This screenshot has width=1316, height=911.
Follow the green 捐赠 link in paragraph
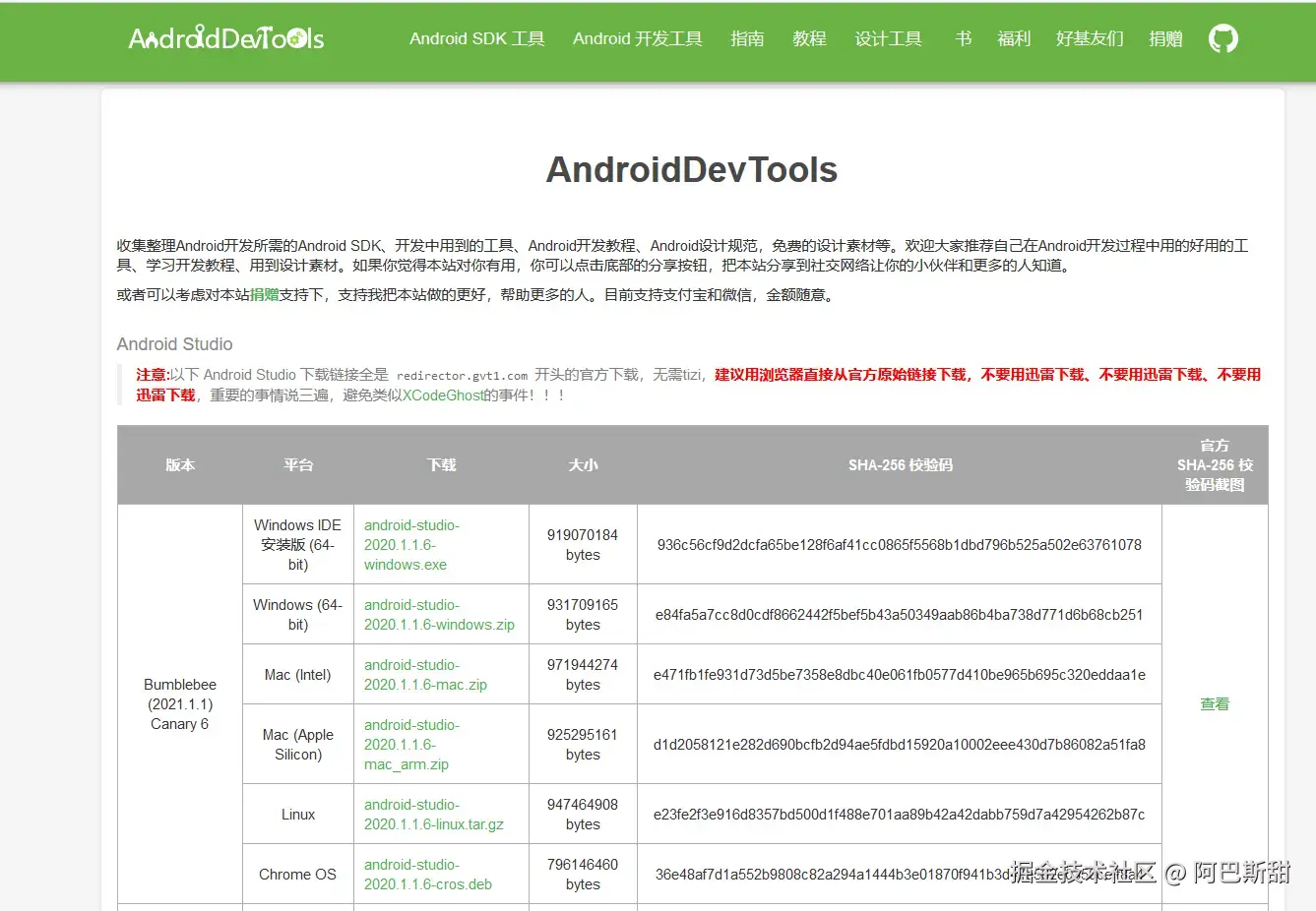click(265, 295)
